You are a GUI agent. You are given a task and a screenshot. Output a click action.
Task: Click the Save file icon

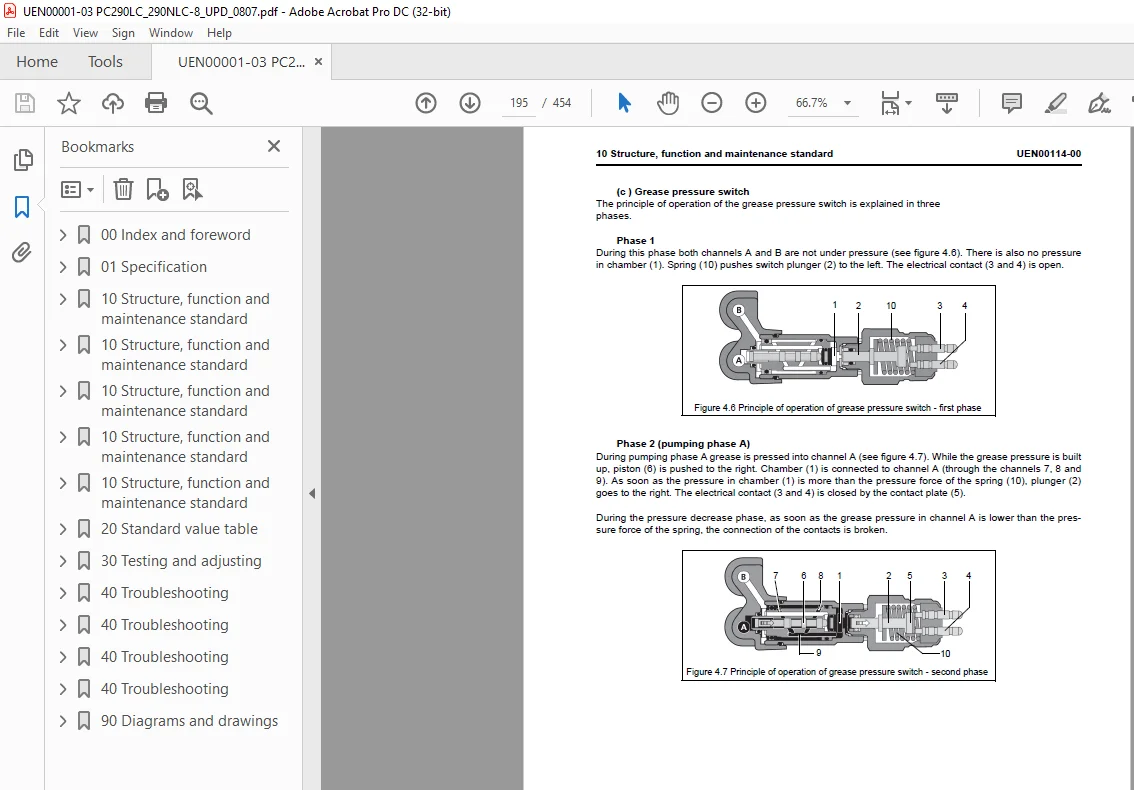coord(25,103)
